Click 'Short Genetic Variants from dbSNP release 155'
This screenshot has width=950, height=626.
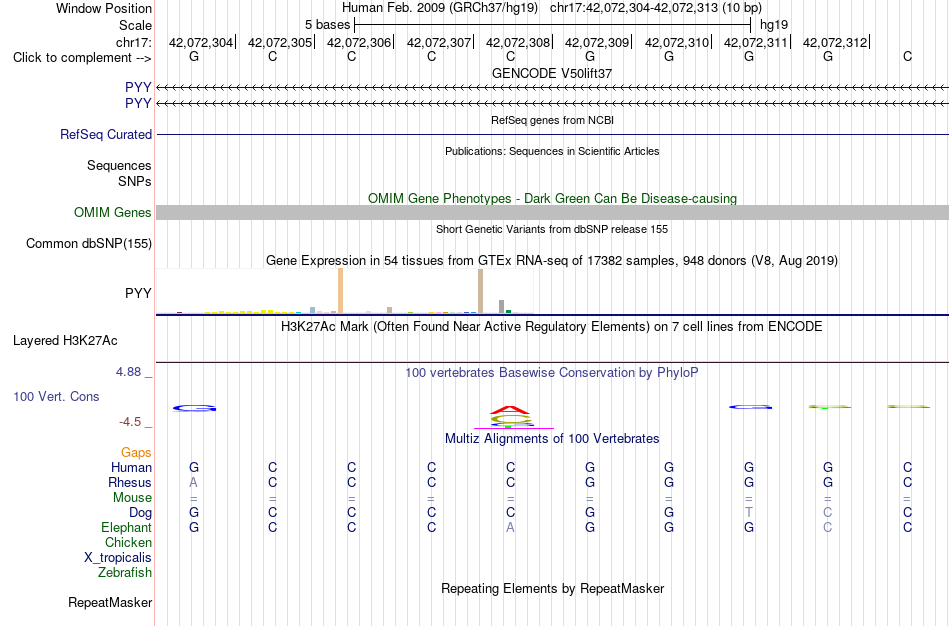(x=552, y=229)
